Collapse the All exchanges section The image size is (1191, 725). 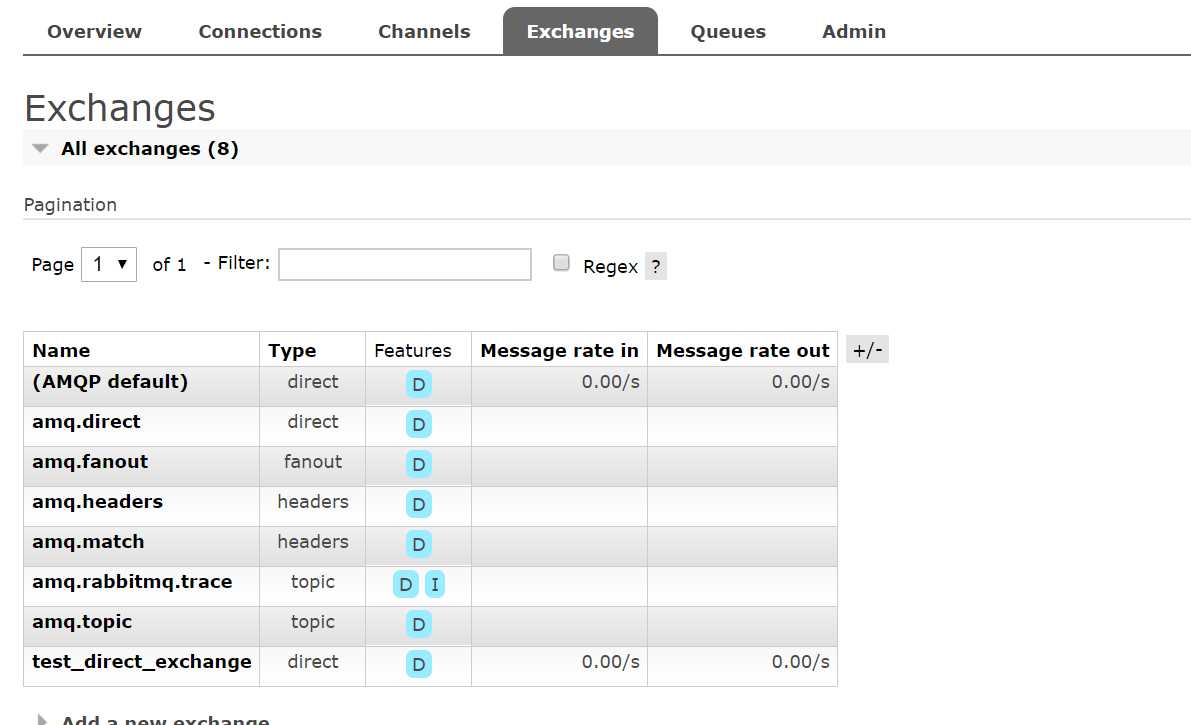pyautogui.click(x=150, y=148)
